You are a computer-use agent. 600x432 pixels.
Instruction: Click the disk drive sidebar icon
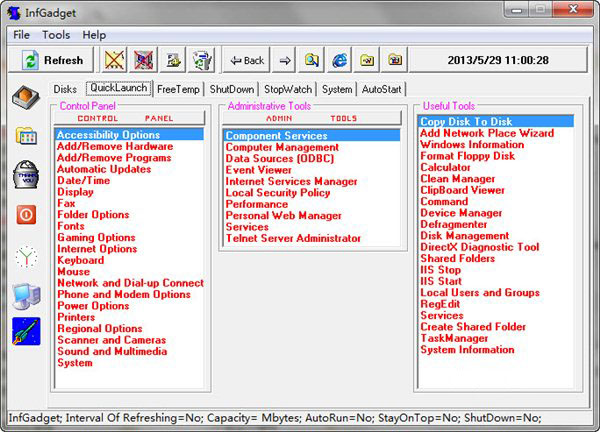point(26,97)
